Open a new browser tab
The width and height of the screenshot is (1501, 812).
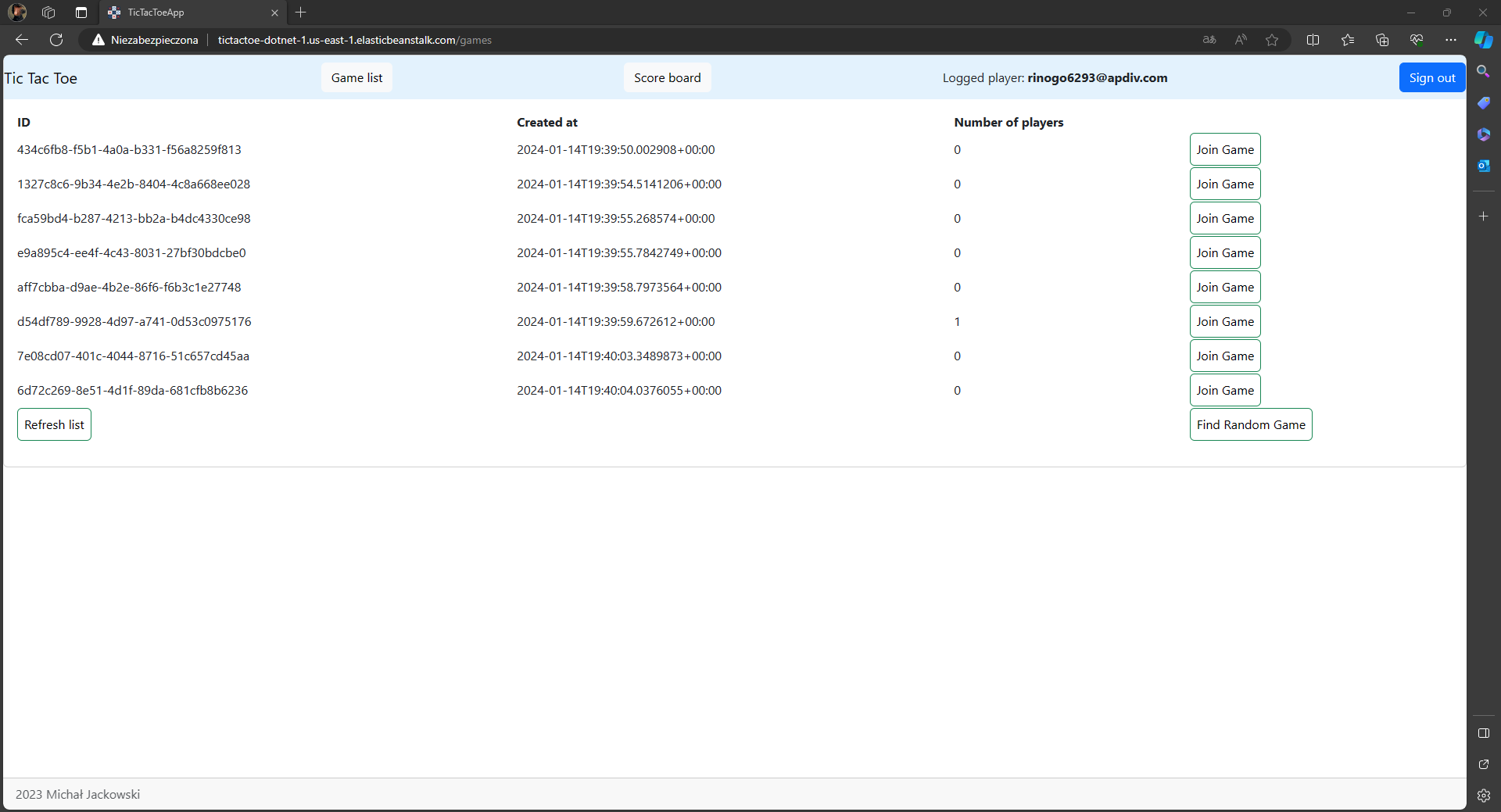coord(301,13)
